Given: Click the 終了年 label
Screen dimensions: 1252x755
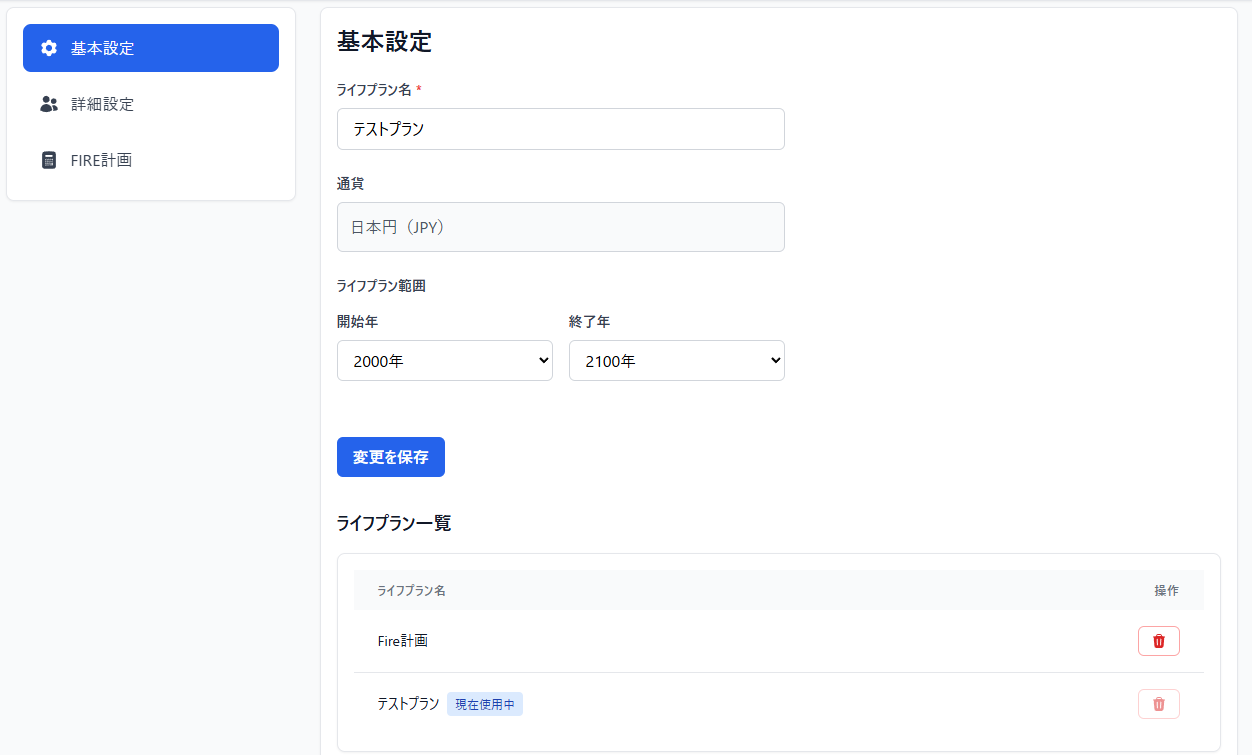Looking at the screenshot, I should (x=590, y=322).
